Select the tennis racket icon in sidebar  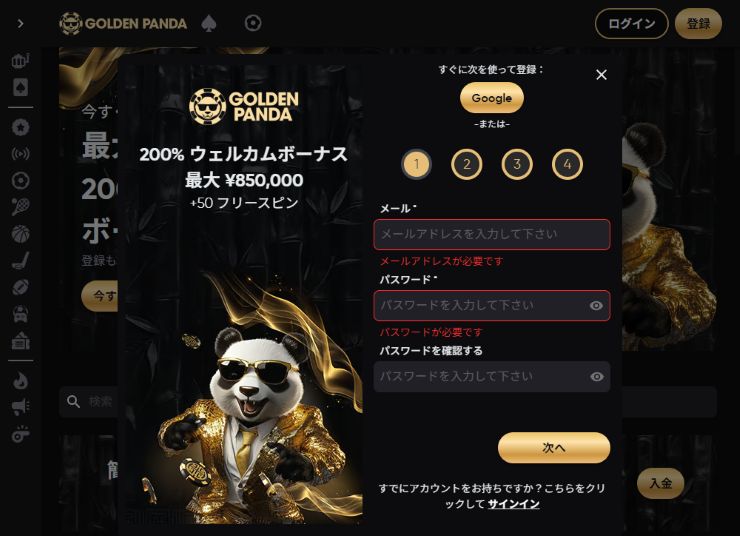21,207
